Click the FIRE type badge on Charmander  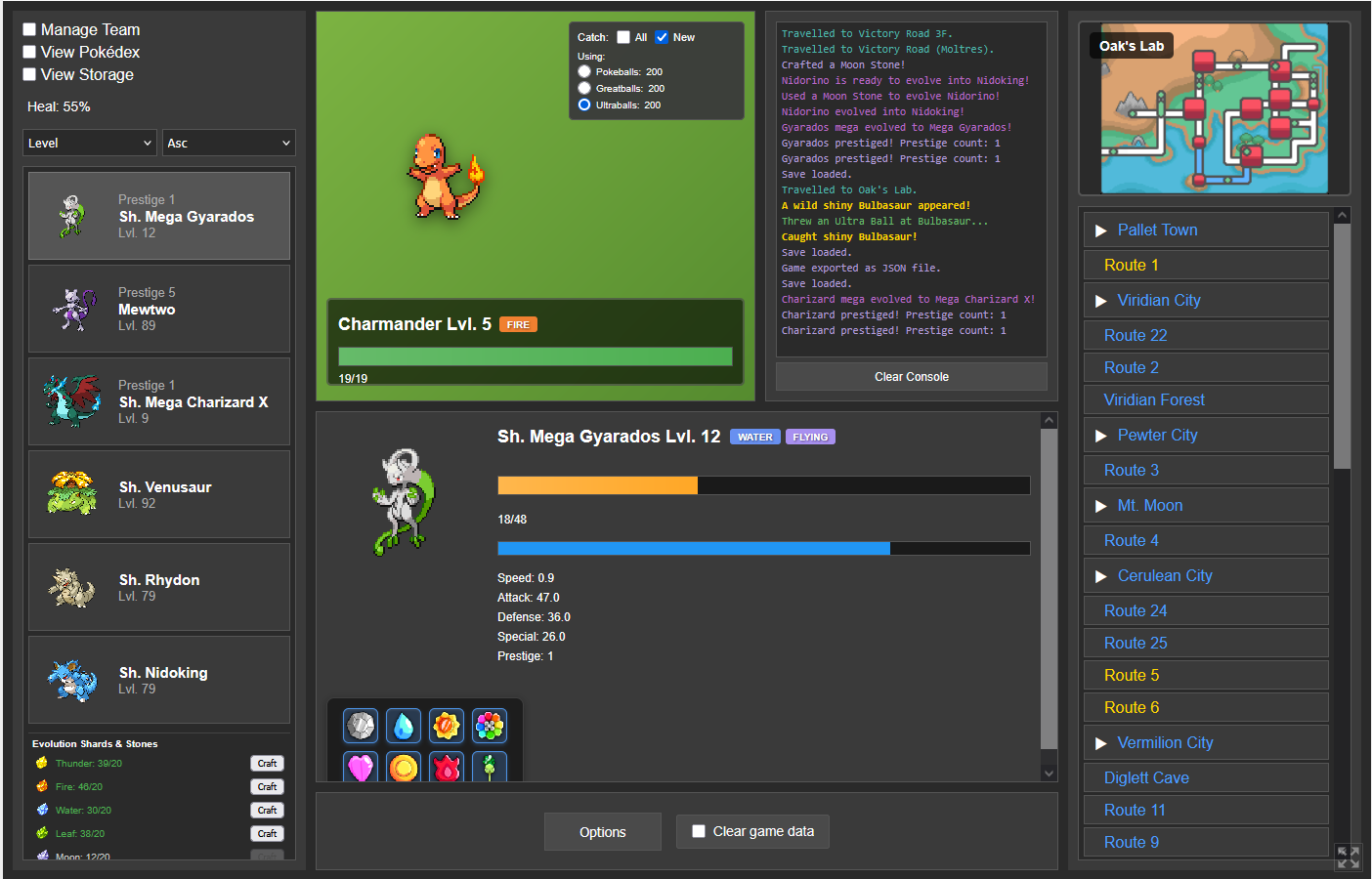point(518,325)
